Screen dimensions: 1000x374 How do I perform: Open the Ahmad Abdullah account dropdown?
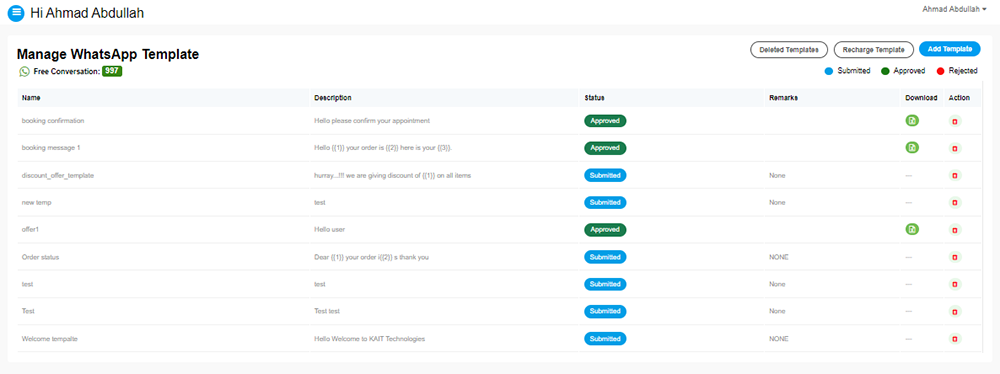[x=954, y=9]
